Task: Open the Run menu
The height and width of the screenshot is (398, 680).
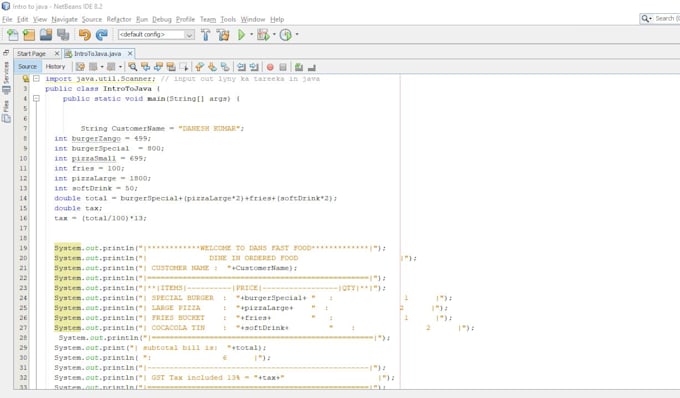Action: (142, 20)
